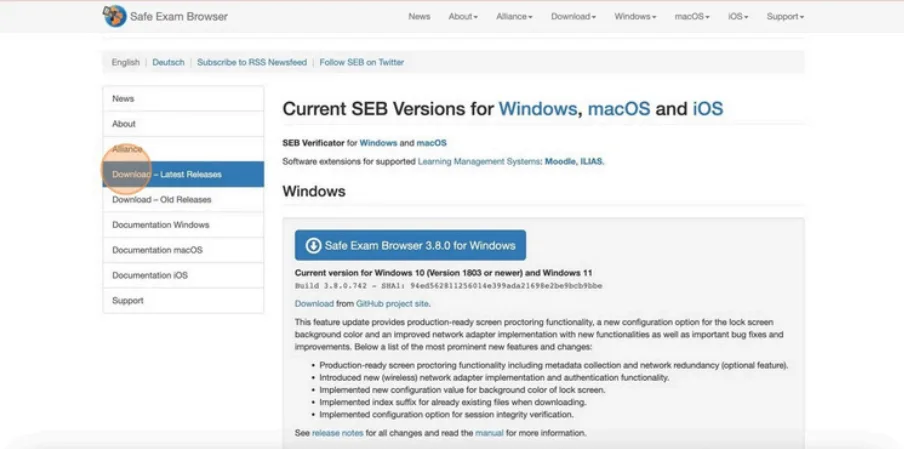Click 'session integrity verification' bullet text
Screen dimensions: 904x449
(x=446, y=415)
